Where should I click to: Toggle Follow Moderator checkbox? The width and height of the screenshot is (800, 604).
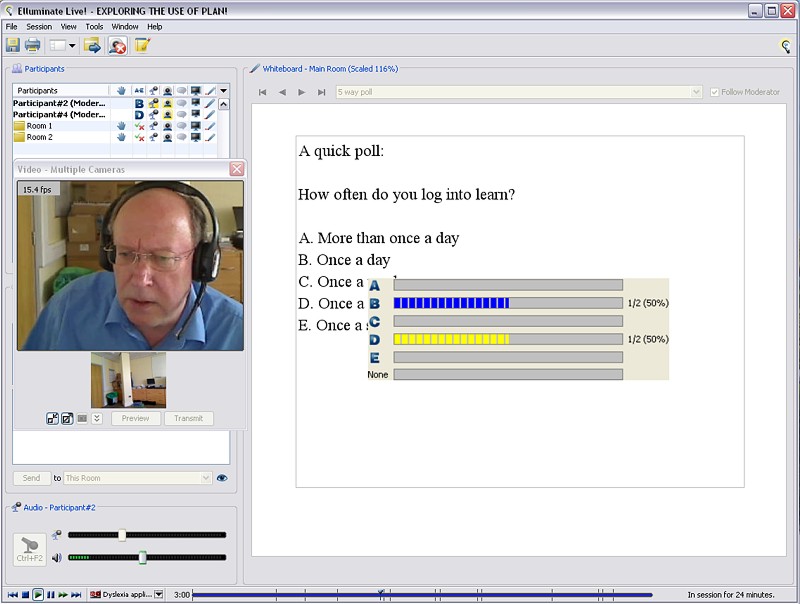click(x=714, y=92)
